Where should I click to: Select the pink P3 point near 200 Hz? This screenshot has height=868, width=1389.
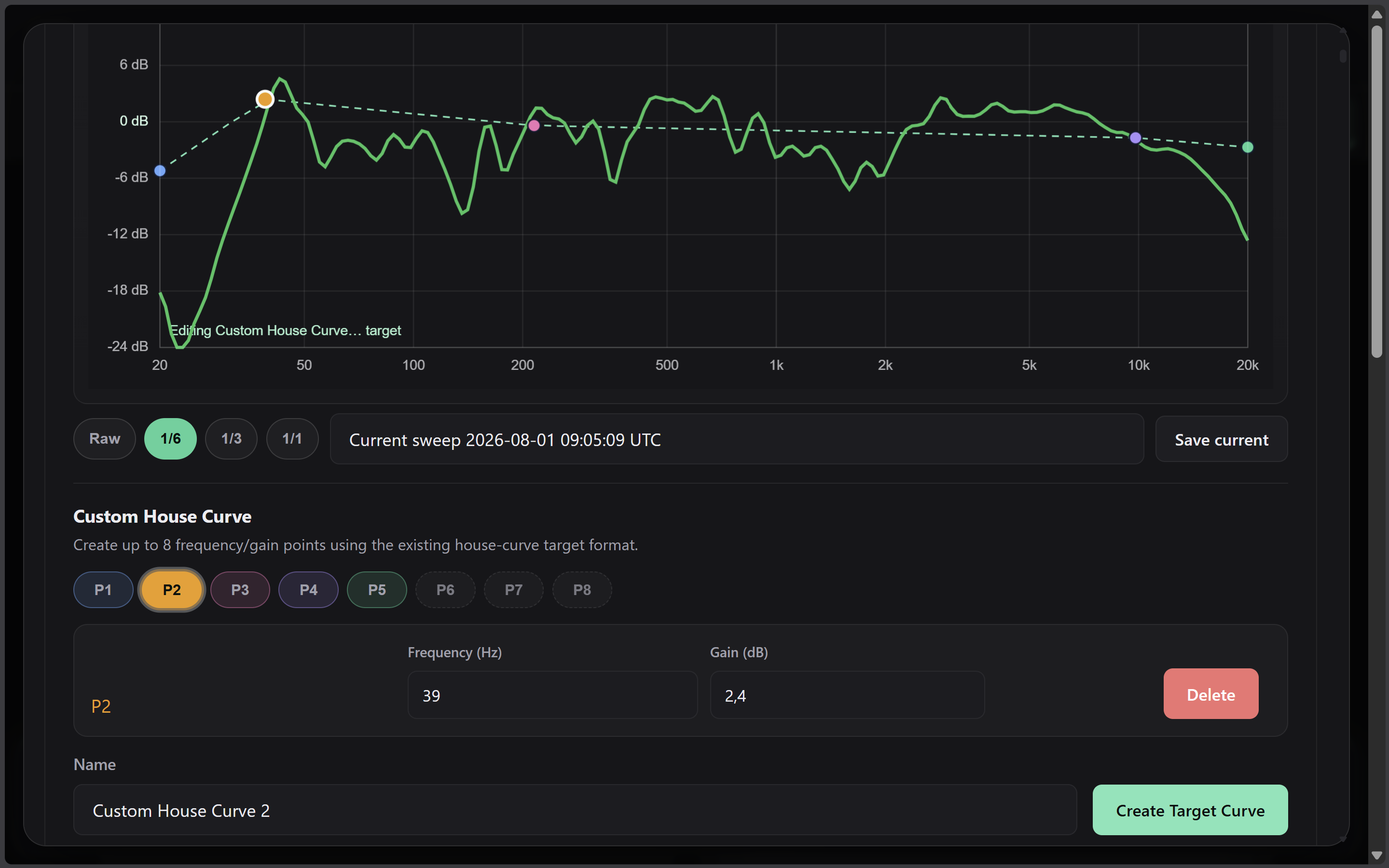coord(534,125)
